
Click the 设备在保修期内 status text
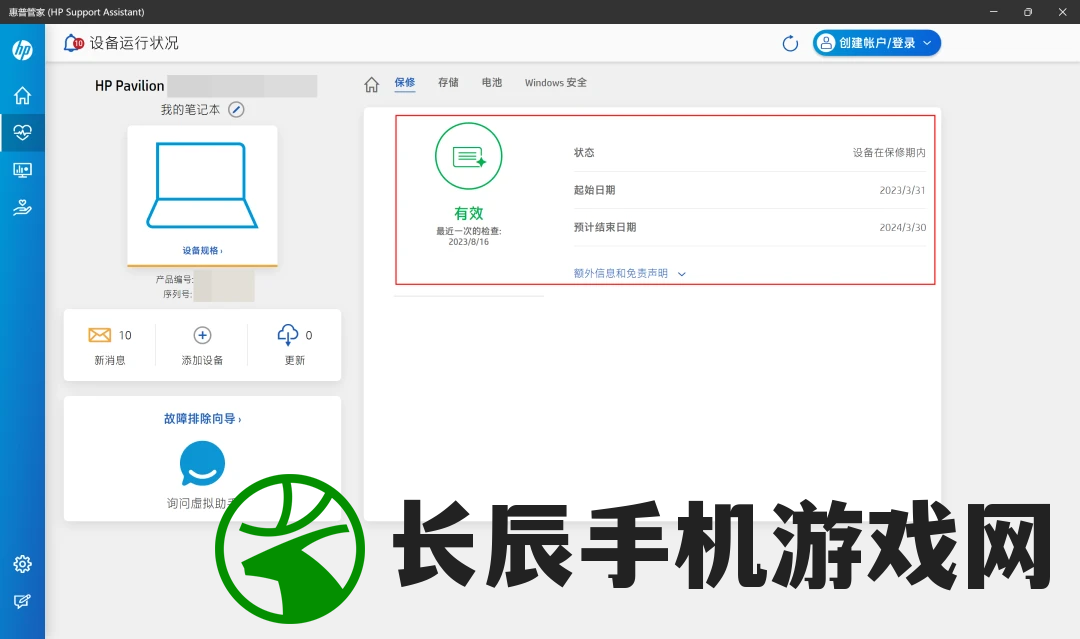889,153
